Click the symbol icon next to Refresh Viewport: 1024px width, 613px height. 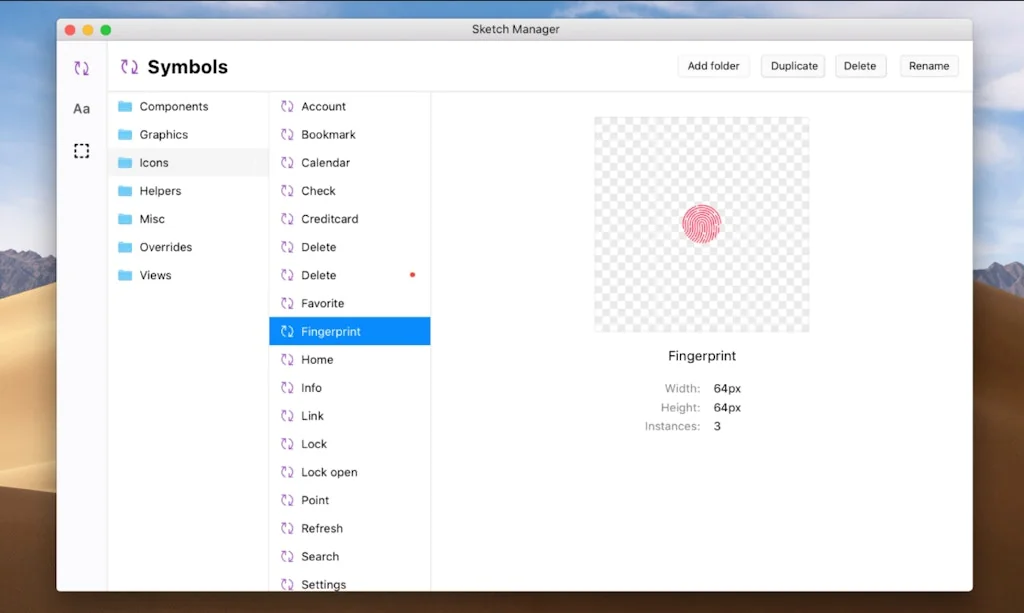point(287,528)
